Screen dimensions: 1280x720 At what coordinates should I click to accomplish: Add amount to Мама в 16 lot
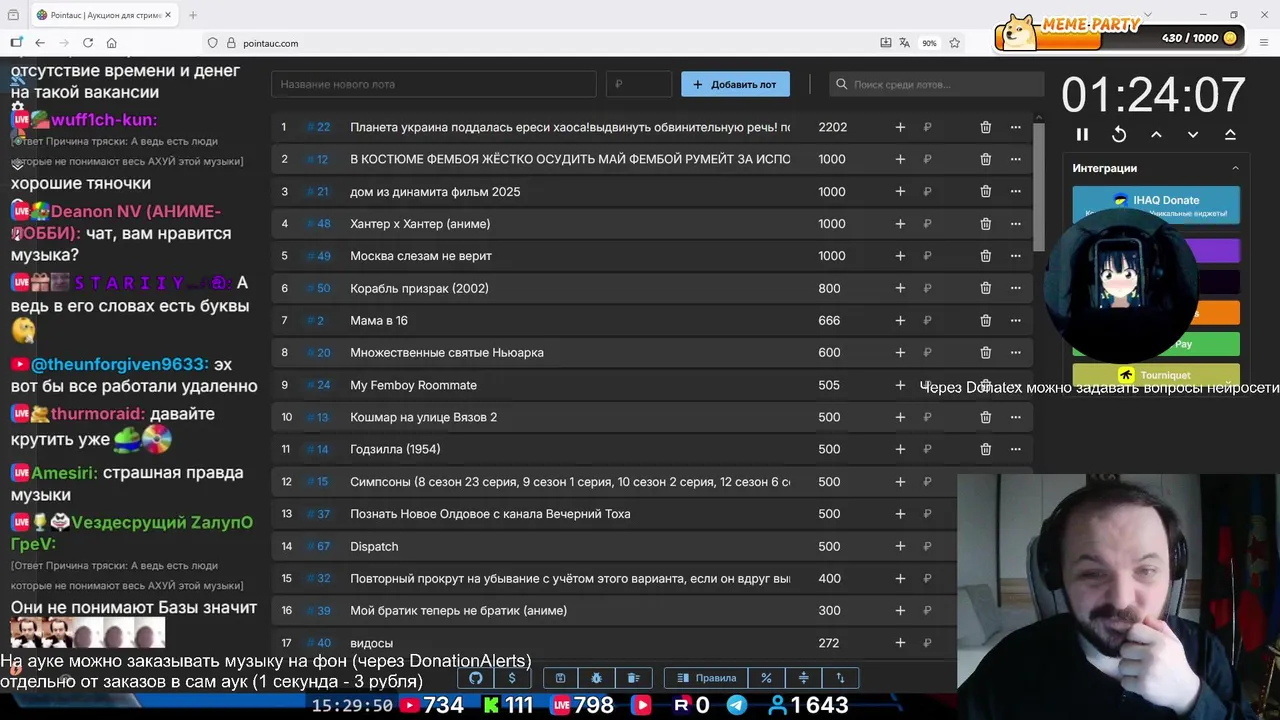tap(900, 320)
